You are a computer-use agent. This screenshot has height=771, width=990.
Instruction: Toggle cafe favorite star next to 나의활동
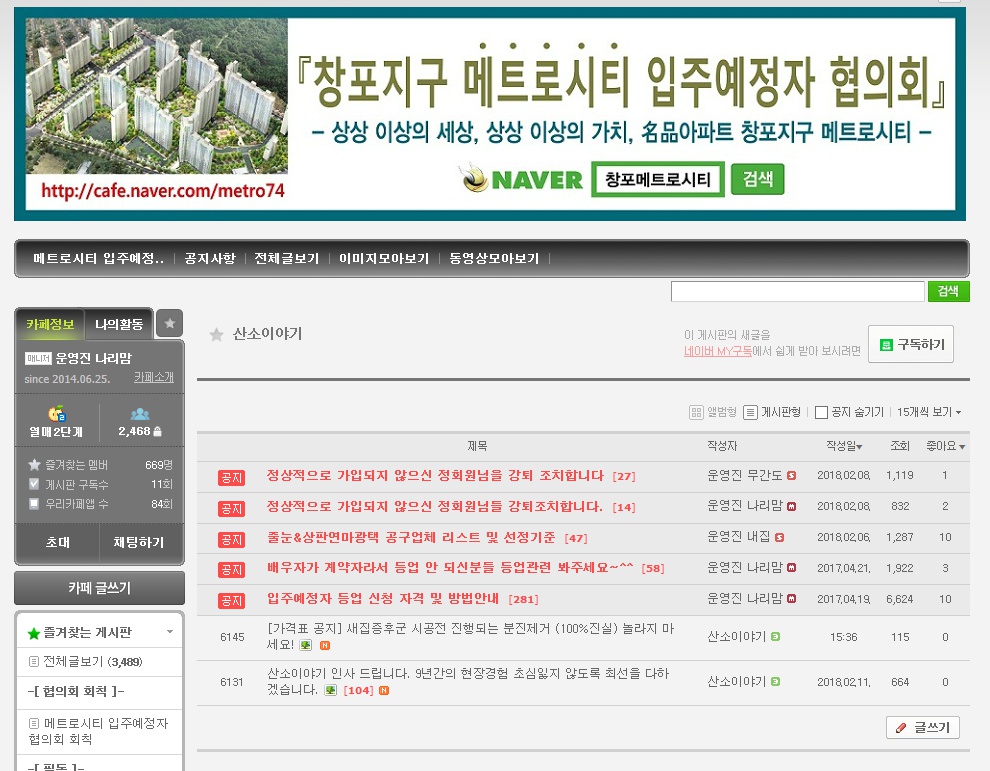tap(170, 323)
